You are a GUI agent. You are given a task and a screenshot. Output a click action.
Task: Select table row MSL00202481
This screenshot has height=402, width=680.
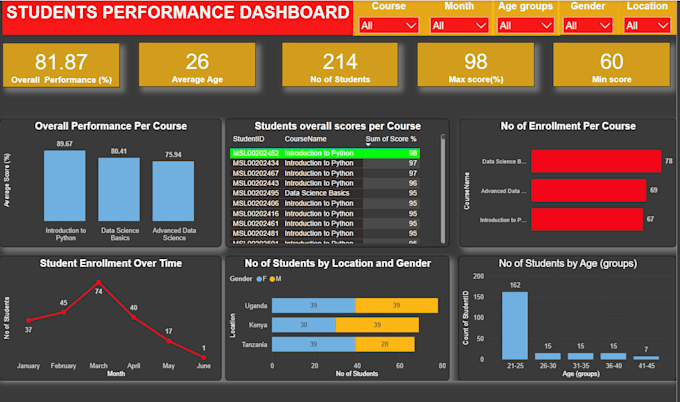(x=325, y=233)
